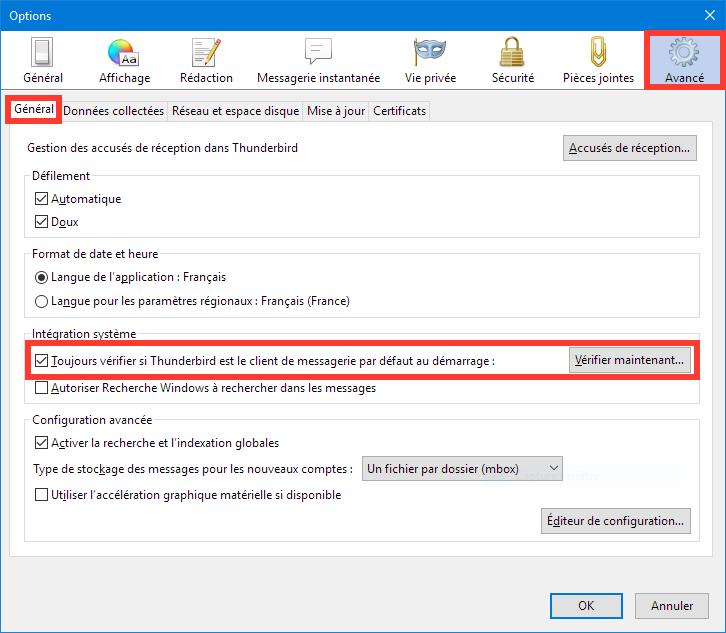The height and width of the screenshot is (633, 726).
Task: Switch to the Données collectées tab
Action: tap(113, 111)
